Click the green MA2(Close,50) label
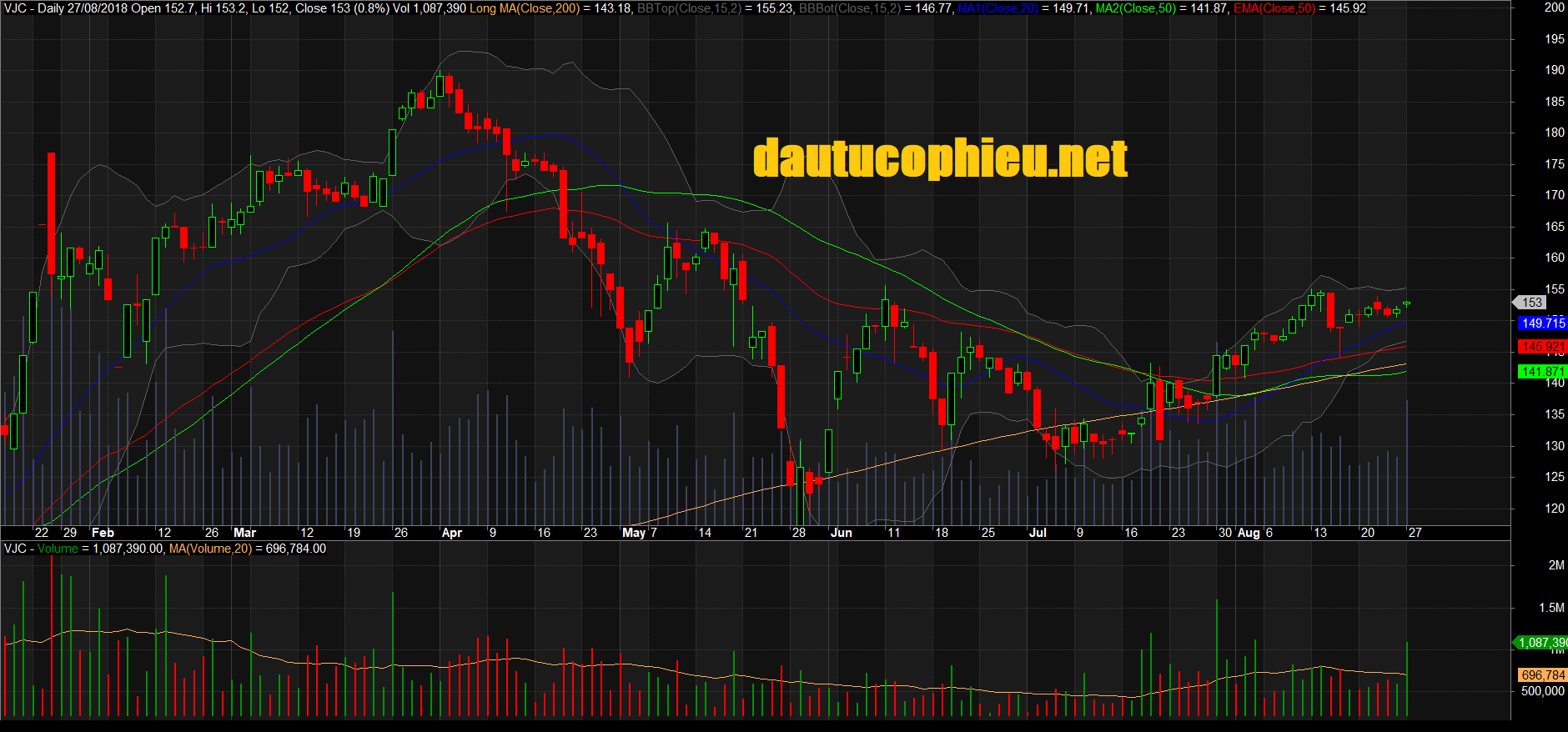Screen dimensions: 1568x732 (1135, 8)
